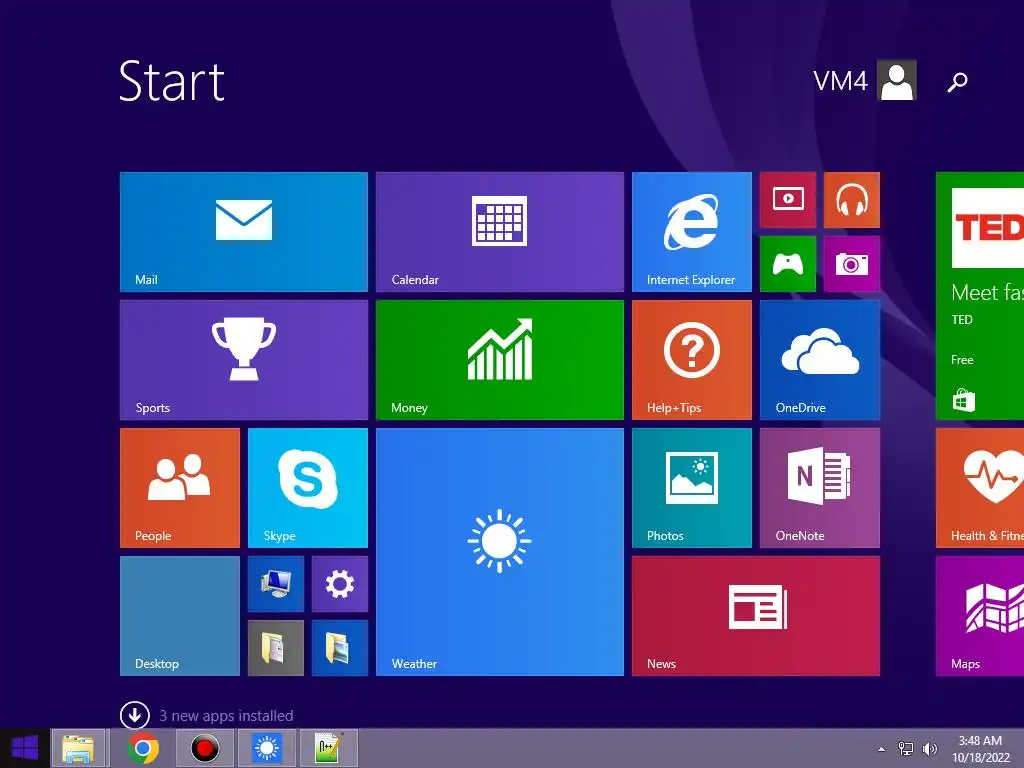
Task: Open Notepad++ from the taskbar
Action: 329,748
